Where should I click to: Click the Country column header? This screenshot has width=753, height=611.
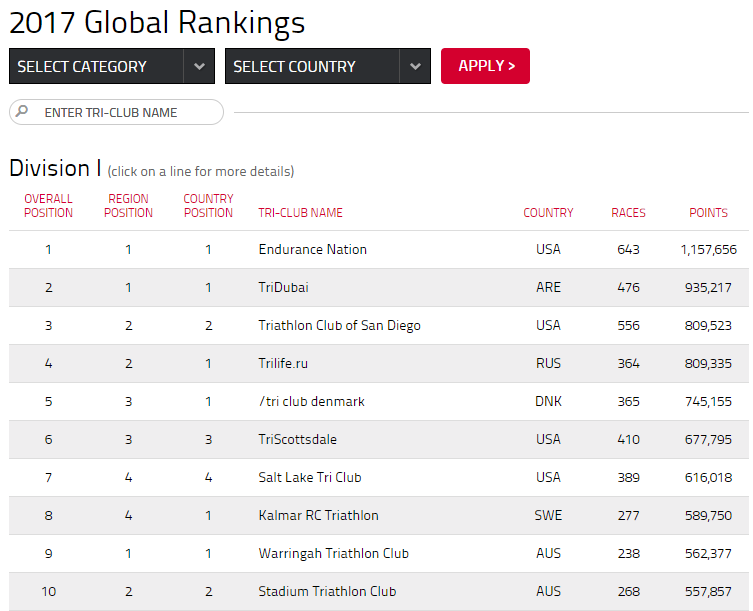(x=548, y=213)
